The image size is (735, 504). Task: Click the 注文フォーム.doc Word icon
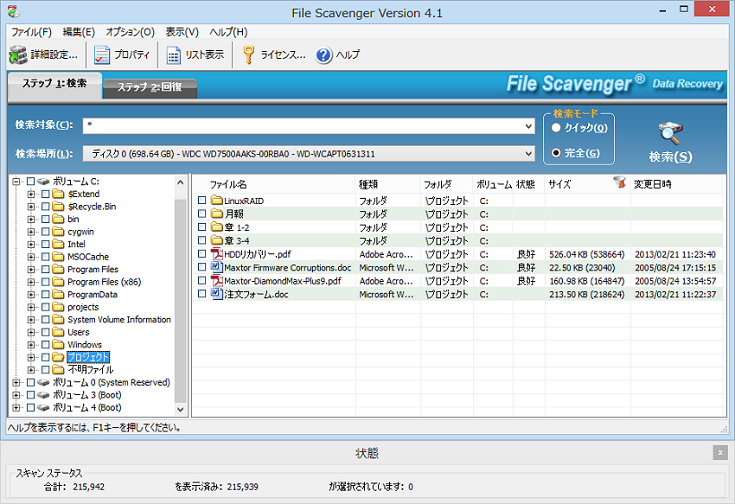[216, 294]
